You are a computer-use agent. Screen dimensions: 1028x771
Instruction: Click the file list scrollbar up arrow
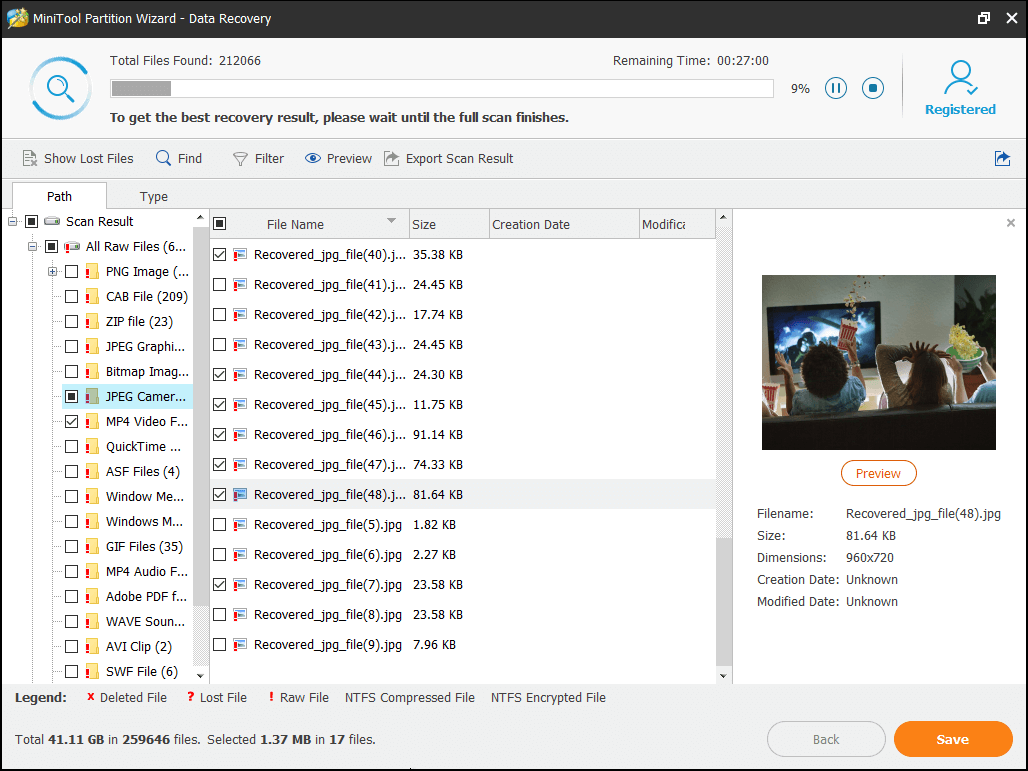tap(723, 218)
